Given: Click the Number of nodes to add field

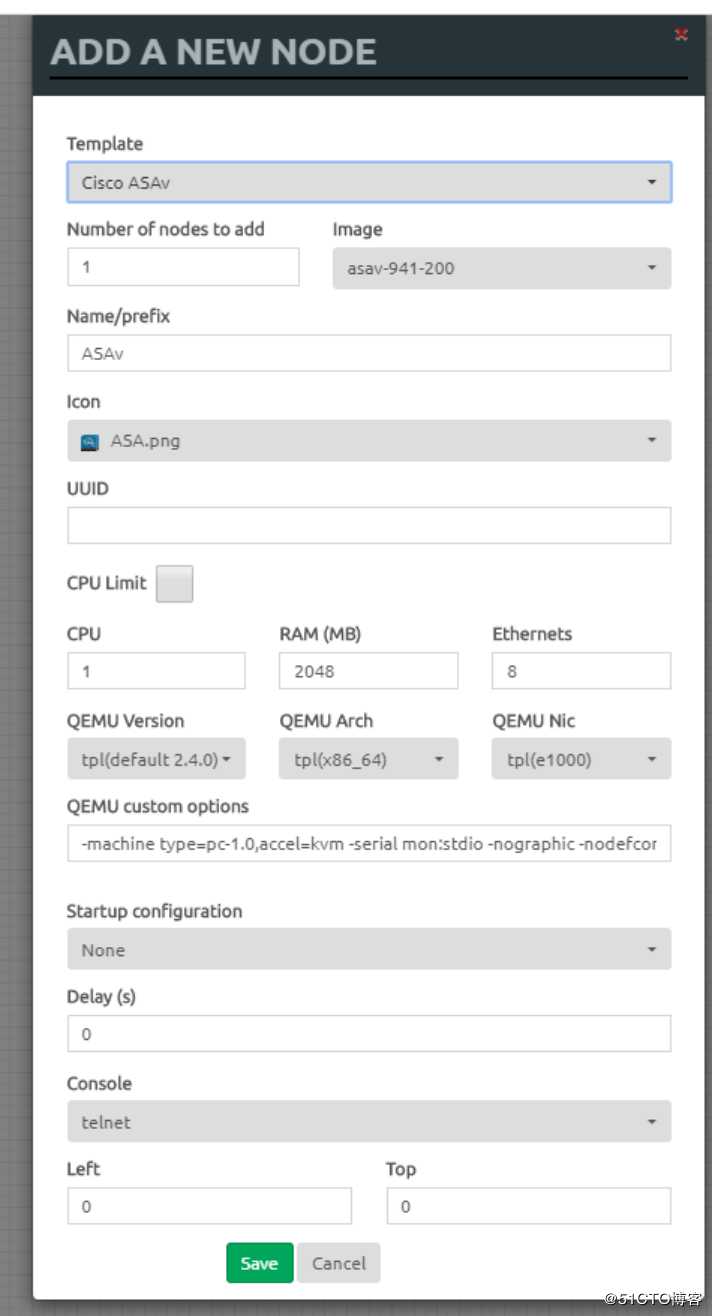Looking at the screenshot, I should click(x=183, y=267).
